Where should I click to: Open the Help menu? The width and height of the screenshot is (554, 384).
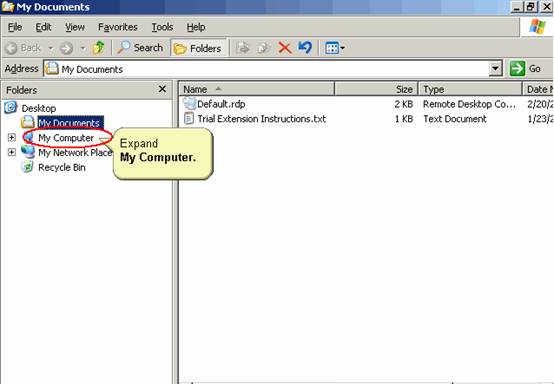tap(196, 27)
